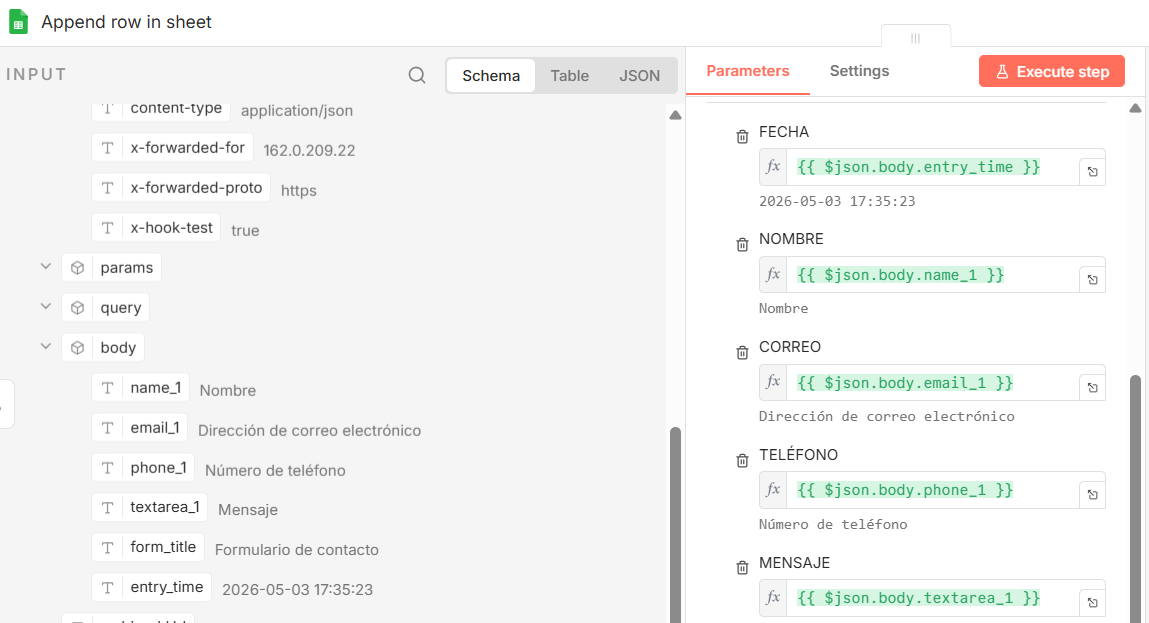Screen dimensions: 1149x623
Task: Open expression editor icon for MENSAJE field
Action: [x=1093, y=602]
